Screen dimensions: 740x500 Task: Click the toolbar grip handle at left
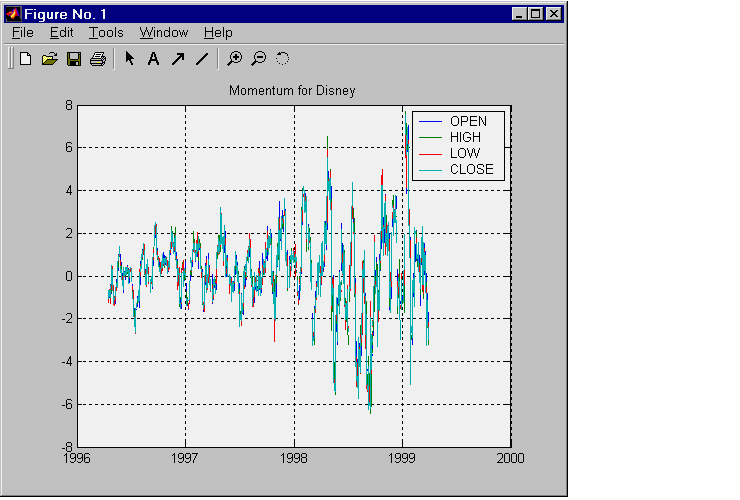tap(10, 59)
